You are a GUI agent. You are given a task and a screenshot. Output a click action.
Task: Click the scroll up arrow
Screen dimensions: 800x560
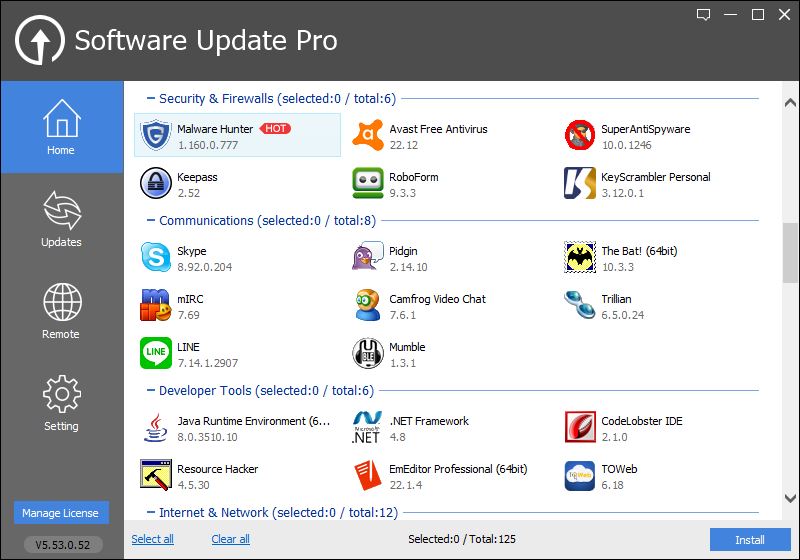pyautogui.click(x=790, y=103)
